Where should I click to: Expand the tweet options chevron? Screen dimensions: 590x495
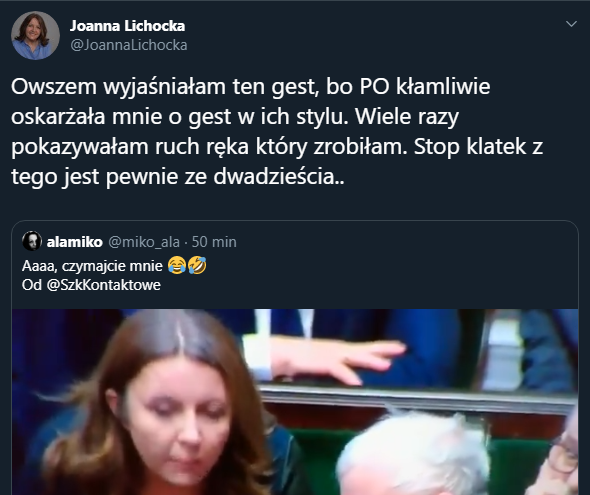coord(571,24)
